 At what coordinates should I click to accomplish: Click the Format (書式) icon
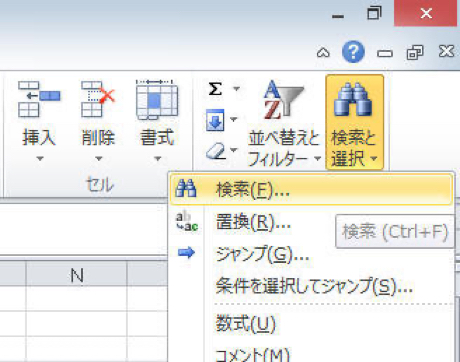(157, 99)
